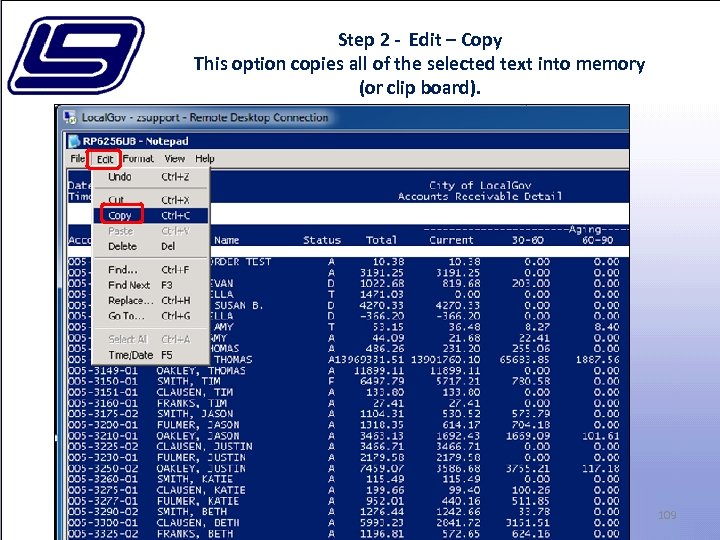Image resolution: width=720 pixels, height=540 pixels.
Task: Click the Remote Desktop Connection icon
Action: [70, 118]
